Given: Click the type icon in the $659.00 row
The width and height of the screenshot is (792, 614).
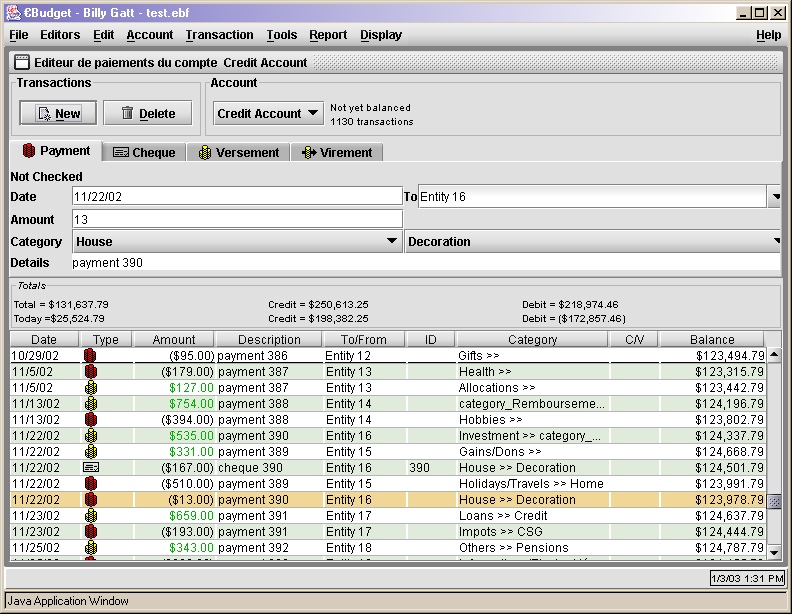Looking at the screenshot, I should 90,515.
